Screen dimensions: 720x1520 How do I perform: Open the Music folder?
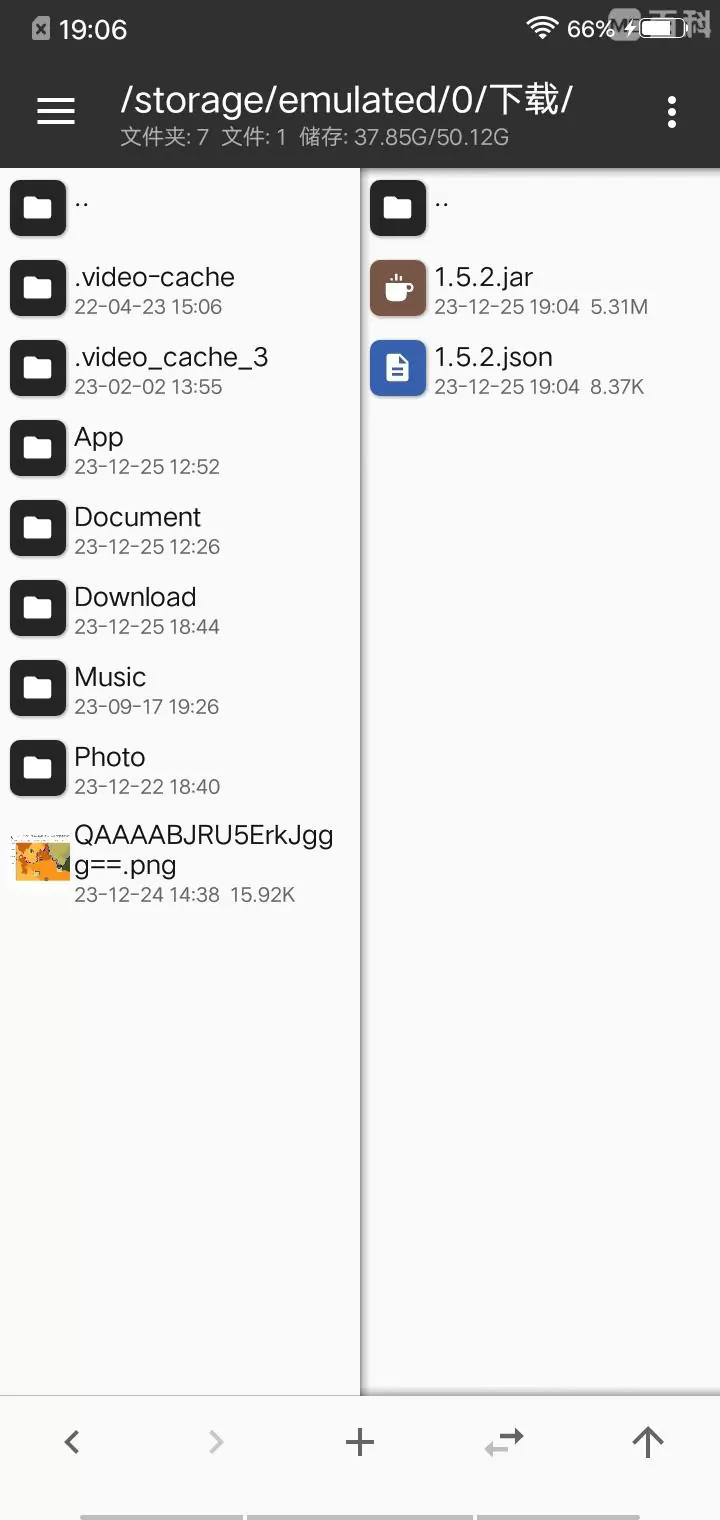coord(180,688)
